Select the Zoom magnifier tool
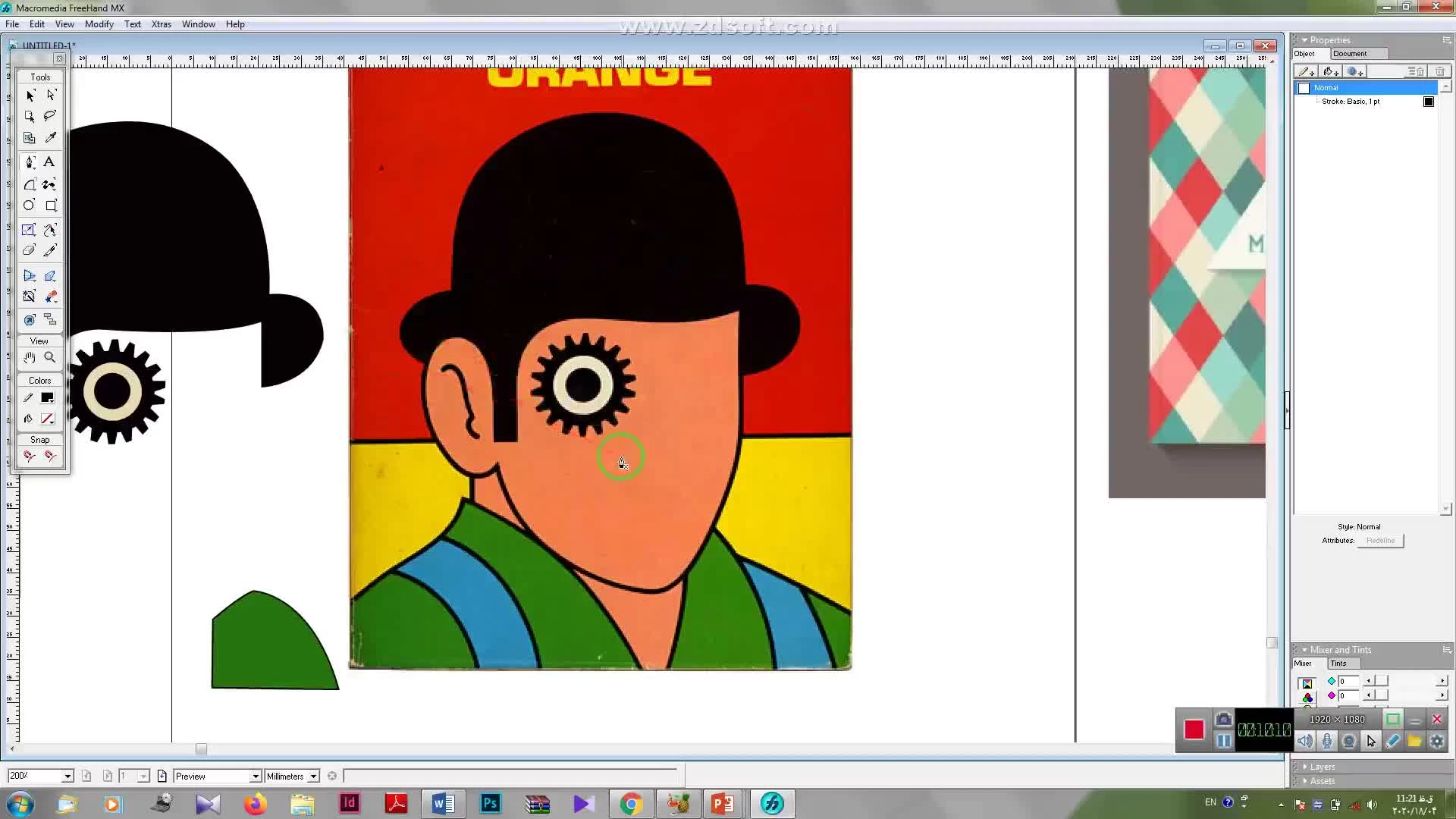 point(50,357)
